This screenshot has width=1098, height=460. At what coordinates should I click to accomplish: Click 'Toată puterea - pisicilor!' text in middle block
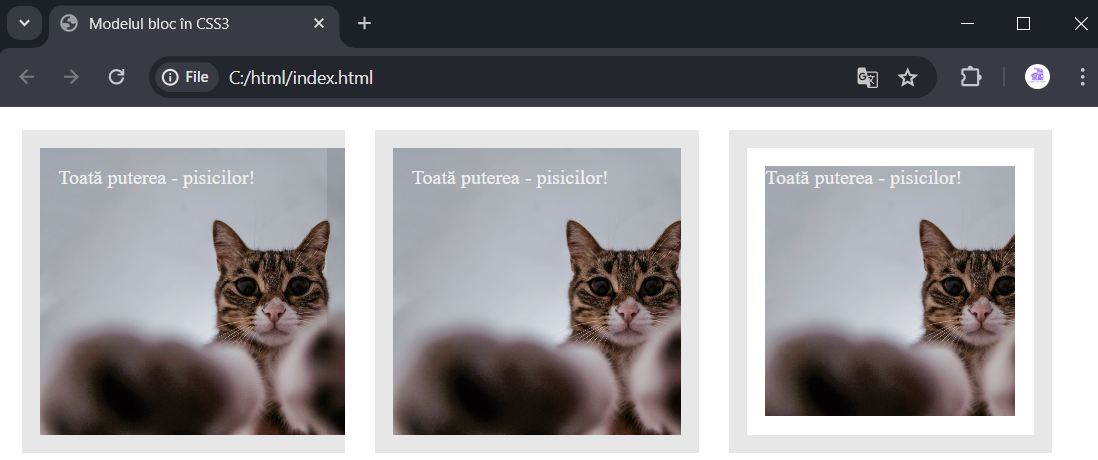pos(510,178)
